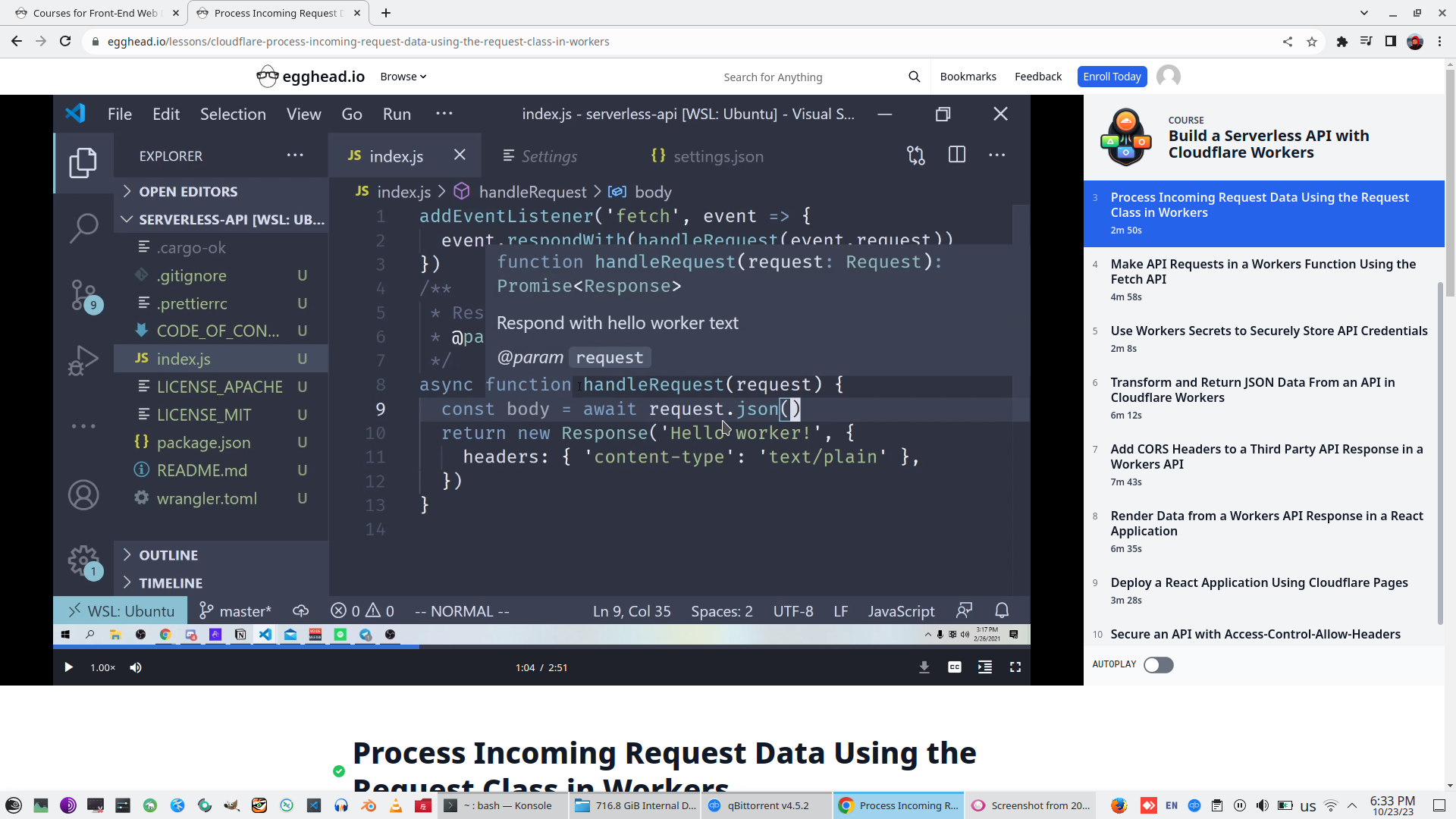
Task: Play the lesson video
Action: click(x=68, y=667)
